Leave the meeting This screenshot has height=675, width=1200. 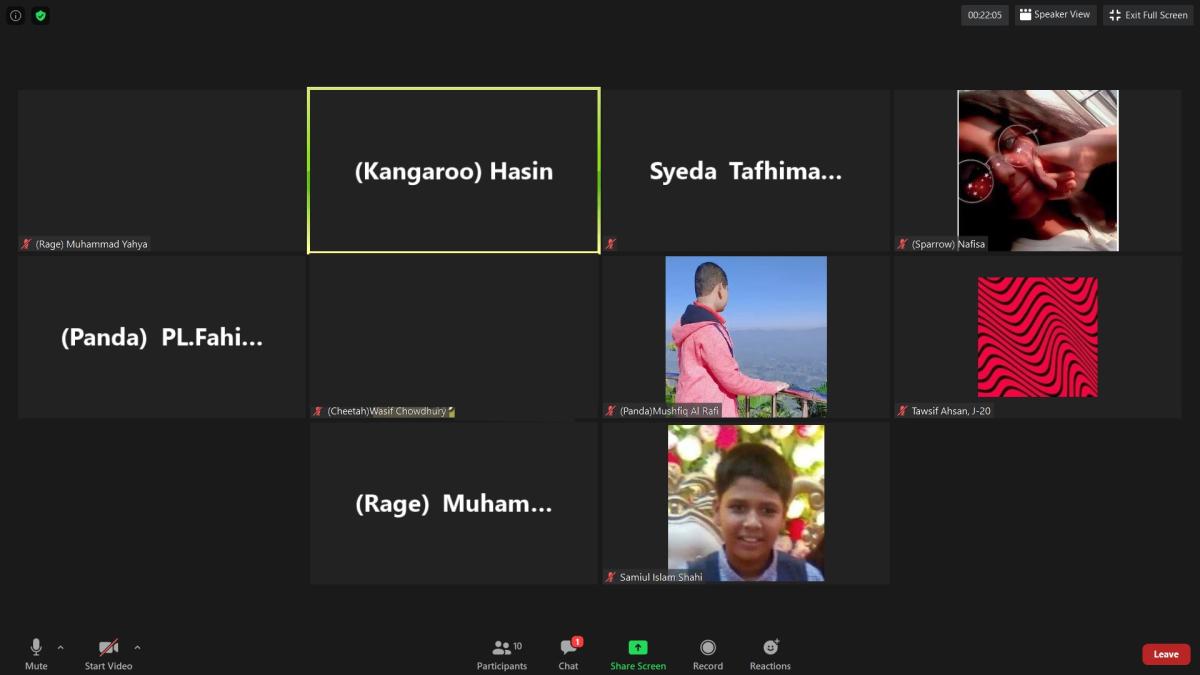pyautogui.click(x=1166, y=654)
